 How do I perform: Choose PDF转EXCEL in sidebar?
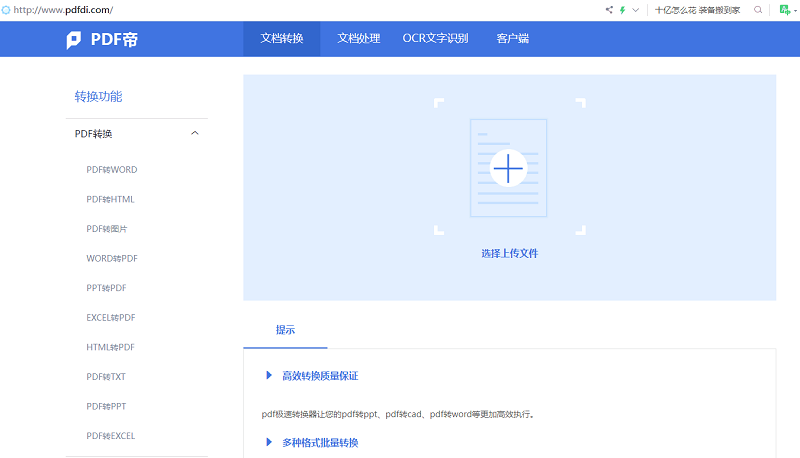[x=111, y=436]
